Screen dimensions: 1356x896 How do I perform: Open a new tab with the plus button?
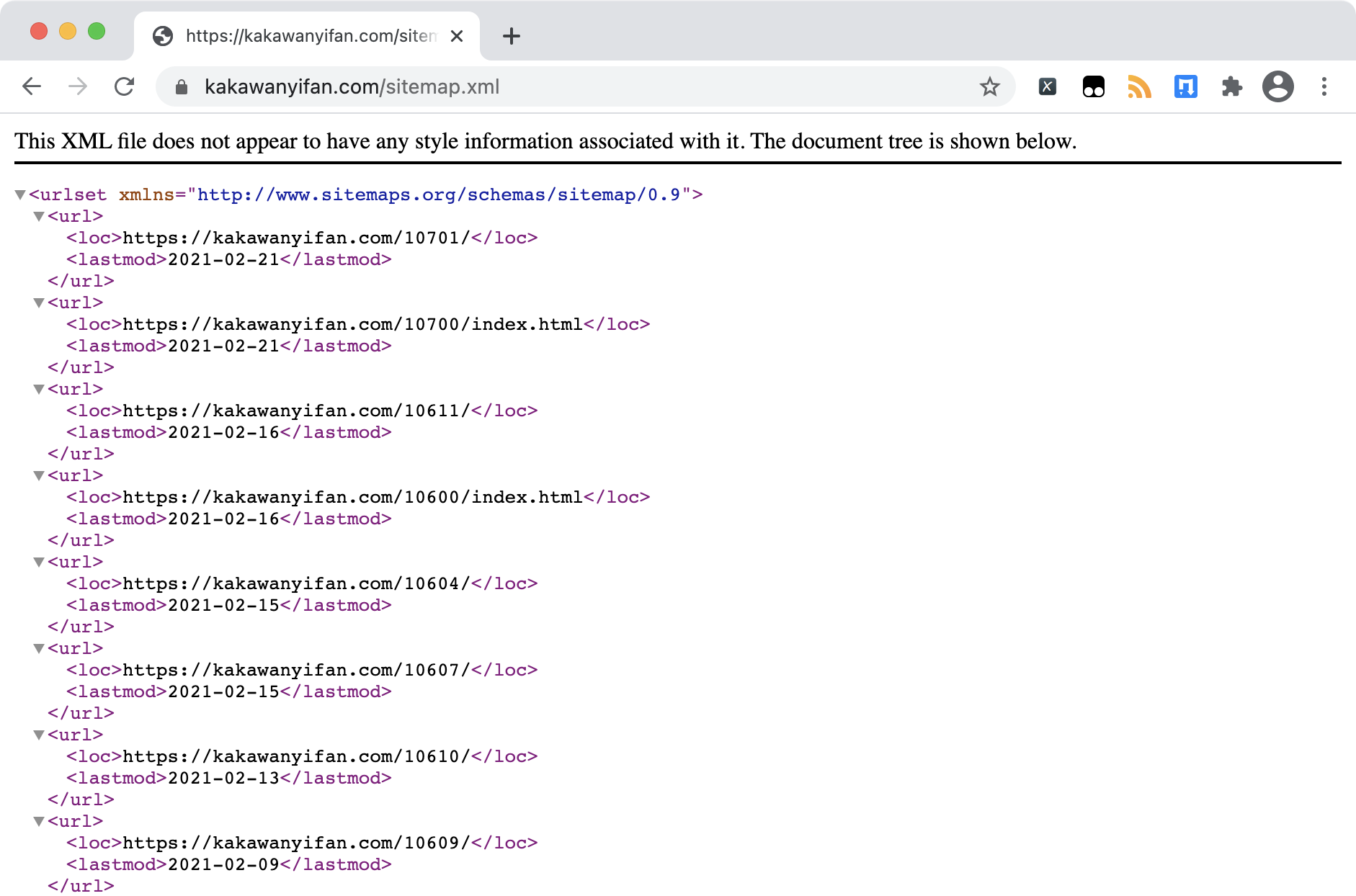point(512,36)
